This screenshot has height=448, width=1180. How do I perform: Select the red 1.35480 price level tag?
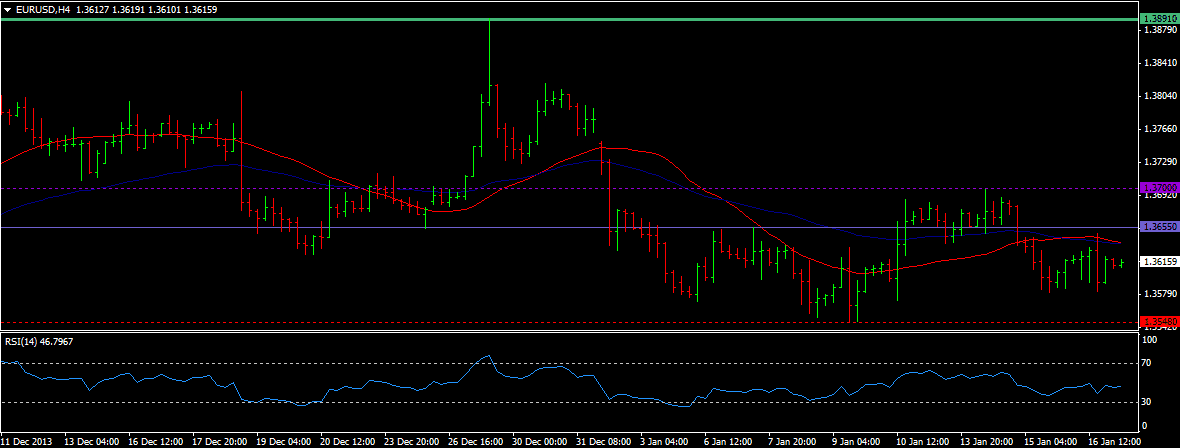click(x=1159, y=322)
